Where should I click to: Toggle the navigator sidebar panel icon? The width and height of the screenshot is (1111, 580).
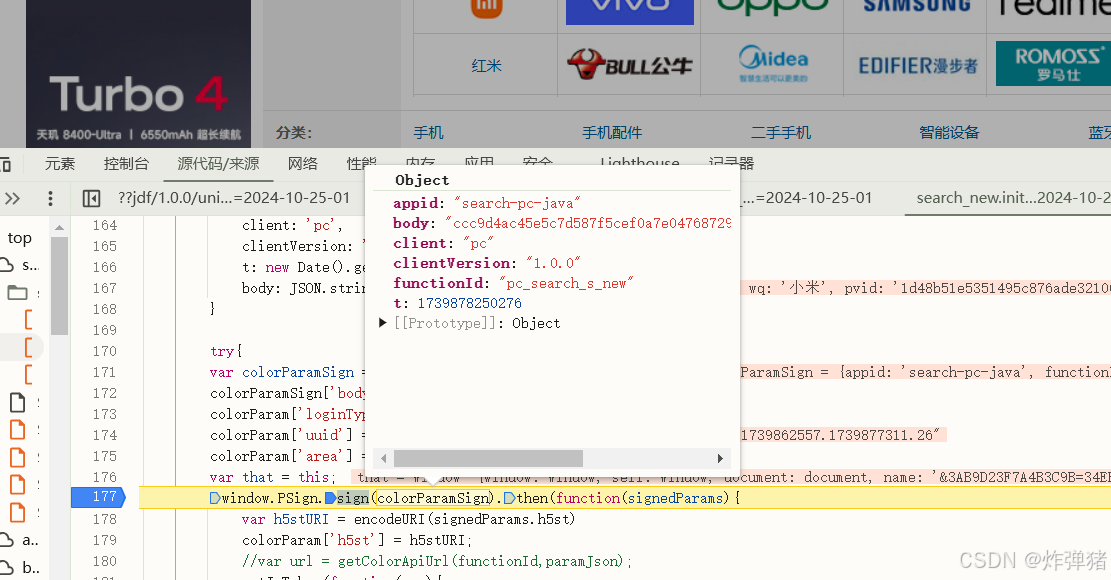pos(91,198)
